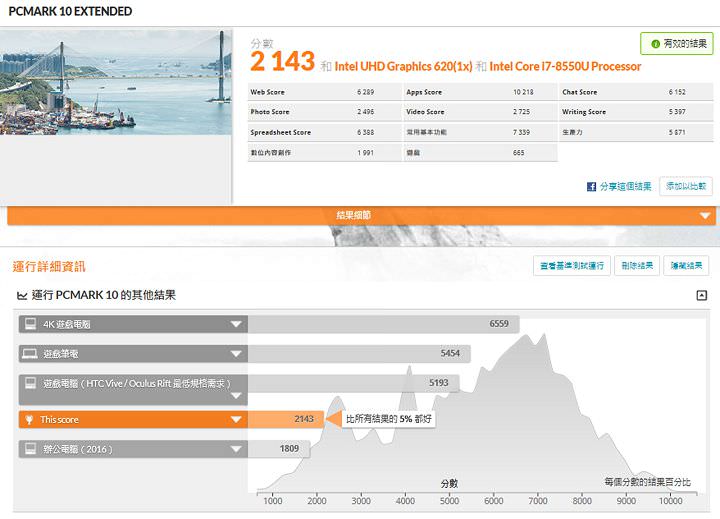
Task: Click the trophy icon beside This score
Action: point(30,420)
